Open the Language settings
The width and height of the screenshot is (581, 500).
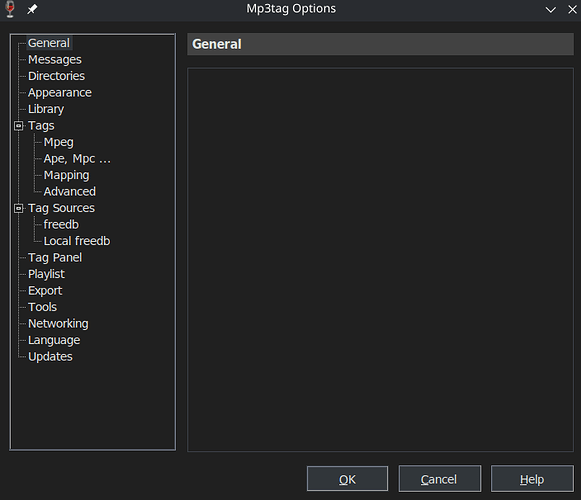pyautogui.click(x=54, y=340)
